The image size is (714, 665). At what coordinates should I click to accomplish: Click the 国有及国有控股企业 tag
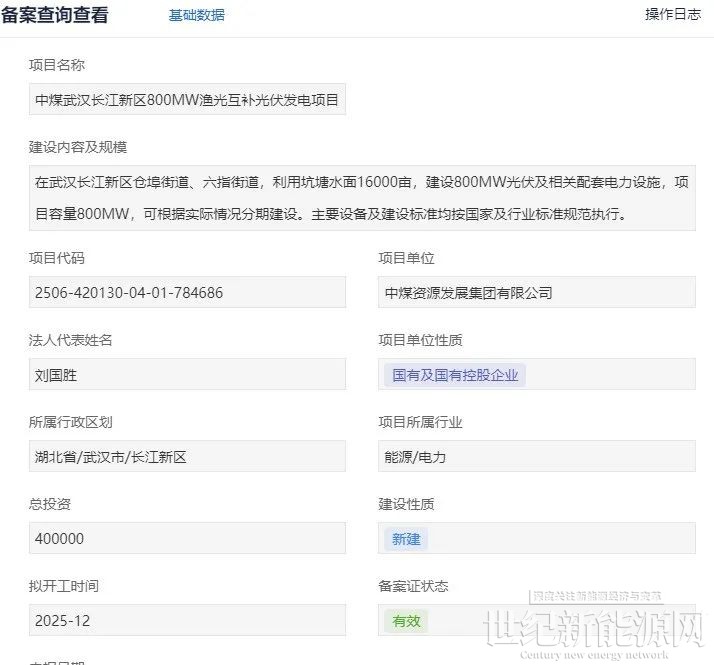click(x=455, y=375)
